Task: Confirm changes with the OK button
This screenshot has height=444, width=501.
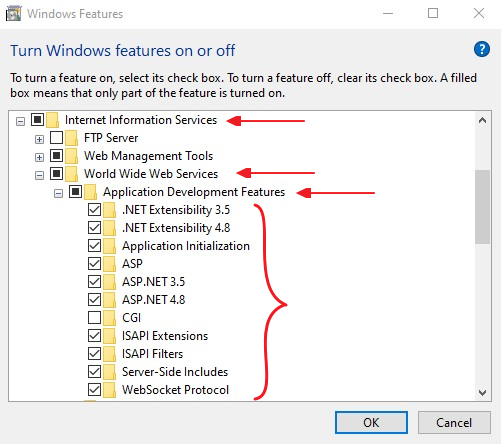Action: (x=371, y=423)
